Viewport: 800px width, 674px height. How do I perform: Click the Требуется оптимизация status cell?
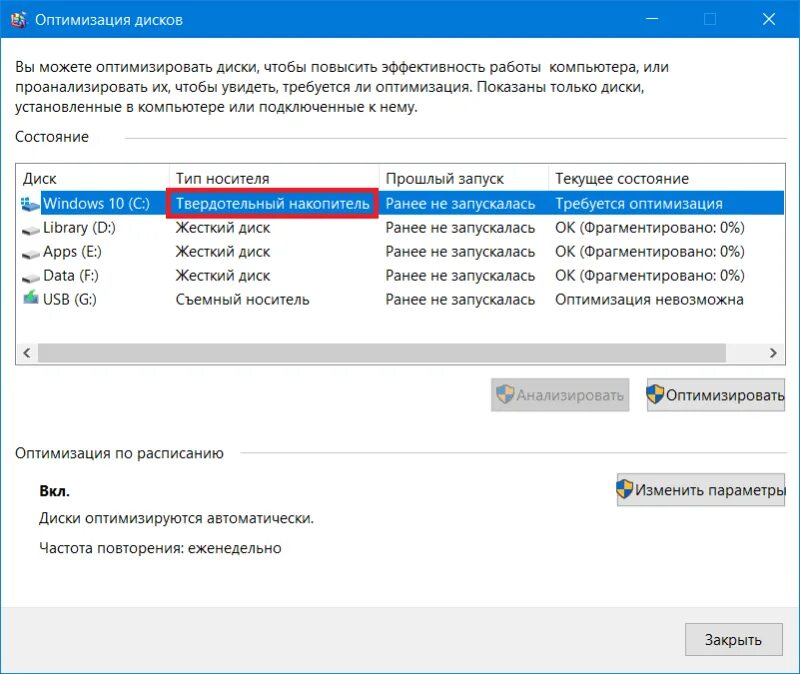pyautogui.click(x=639, y=204)
